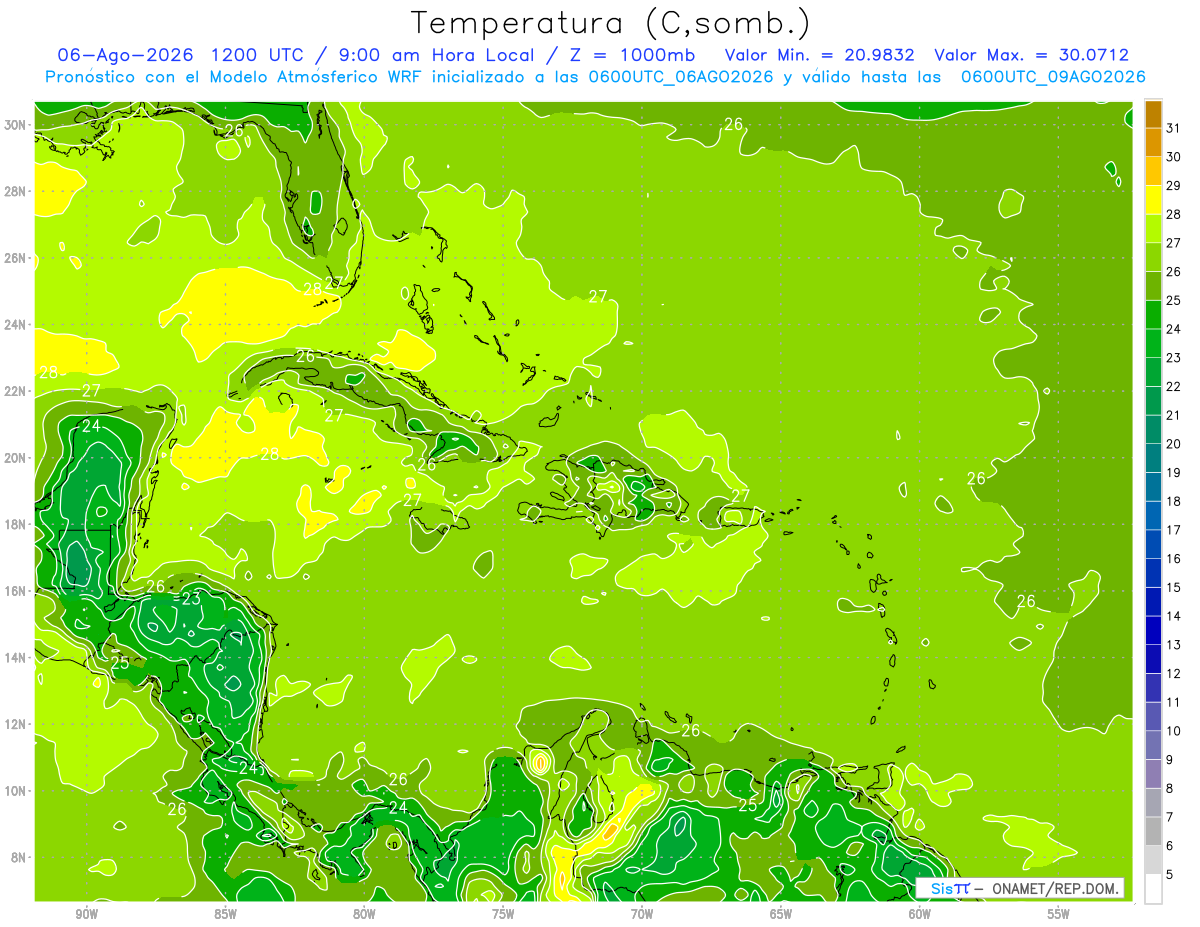Click the legend value 20 on the color scale
1200x927 pixels.
(x=1174, y=444)
